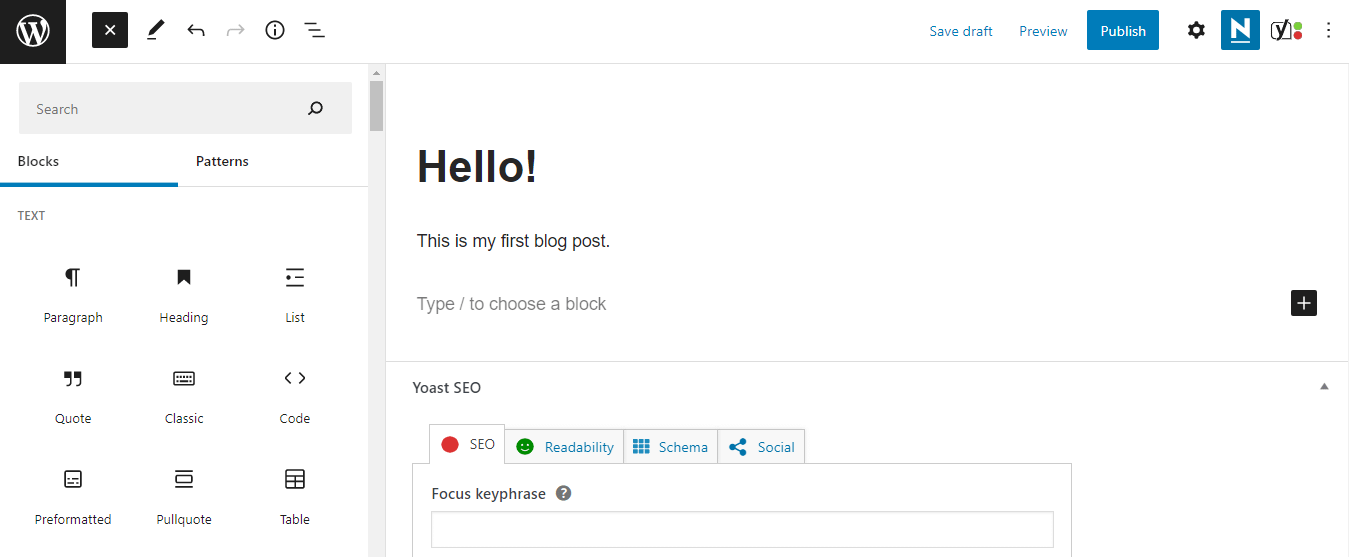
Task: Open the Schema tab in Yoast
Action: pyautogui.click(x=671, y=447)
